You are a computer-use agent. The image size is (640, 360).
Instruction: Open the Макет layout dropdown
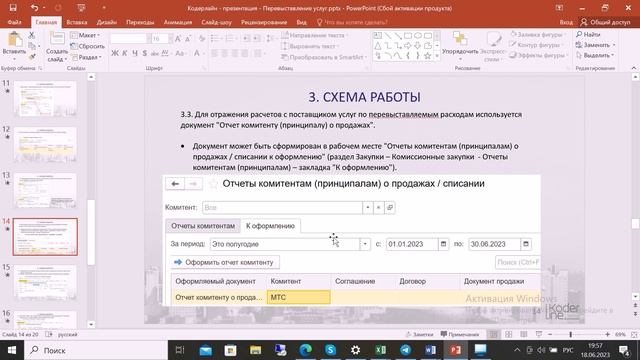point(85,36)
